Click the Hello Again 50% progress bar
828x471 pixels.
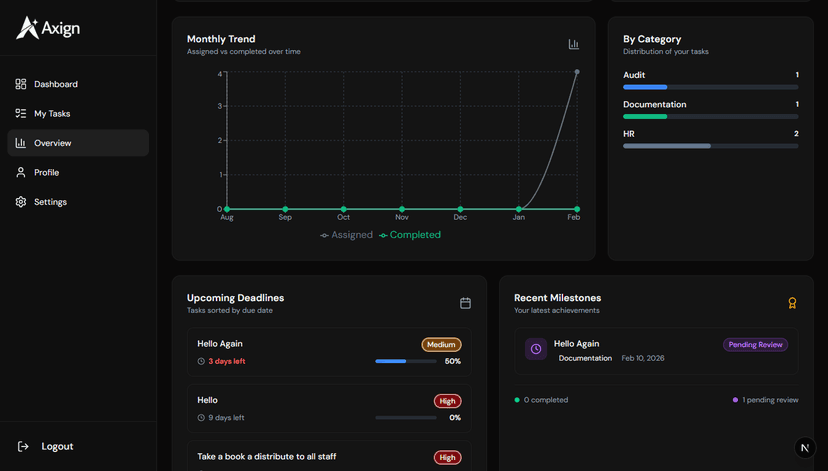click(x=404, y=361)
